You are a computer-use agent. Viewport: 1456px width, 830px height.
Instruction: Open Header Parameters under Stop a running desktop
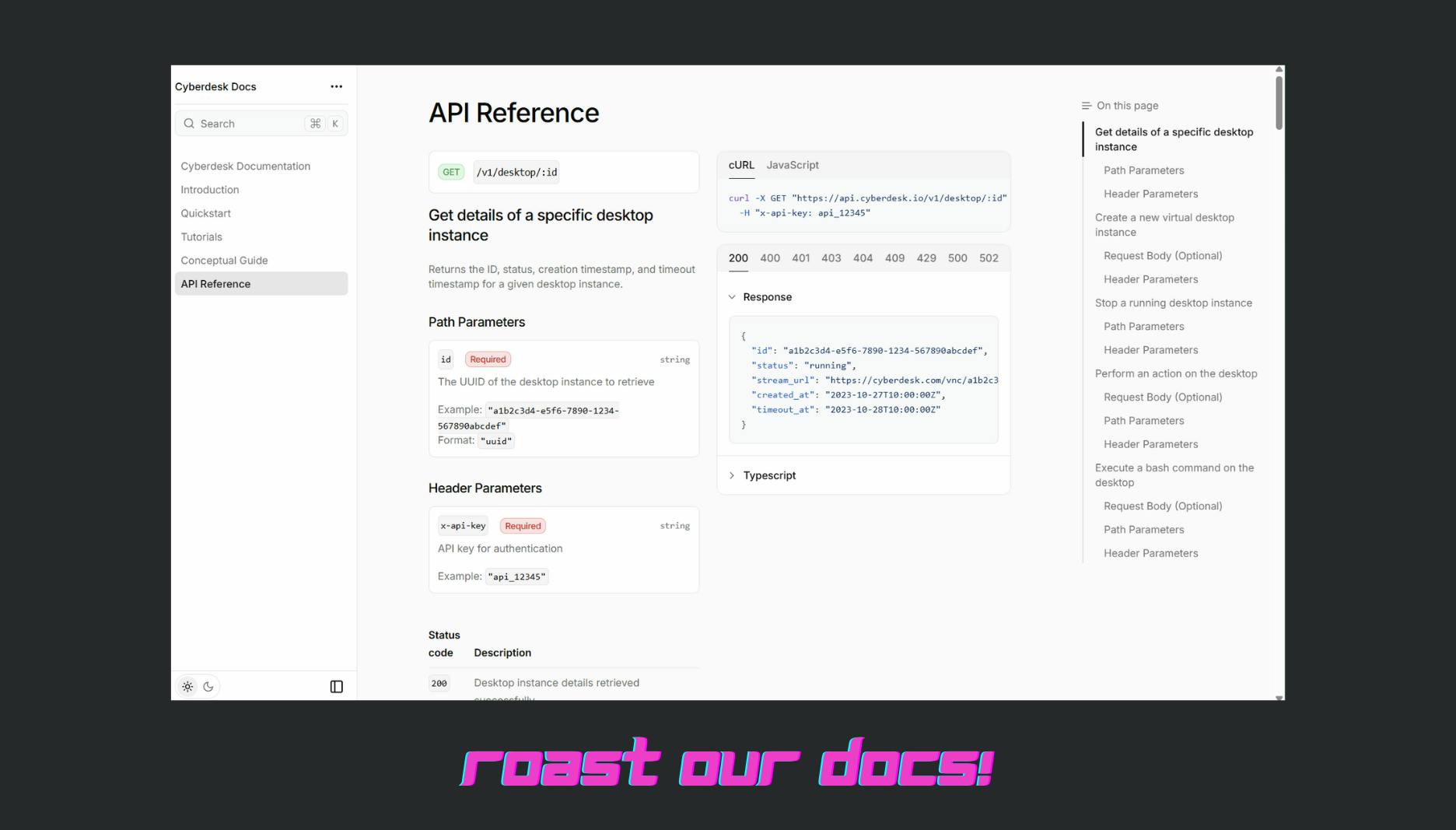(1150, 350)
